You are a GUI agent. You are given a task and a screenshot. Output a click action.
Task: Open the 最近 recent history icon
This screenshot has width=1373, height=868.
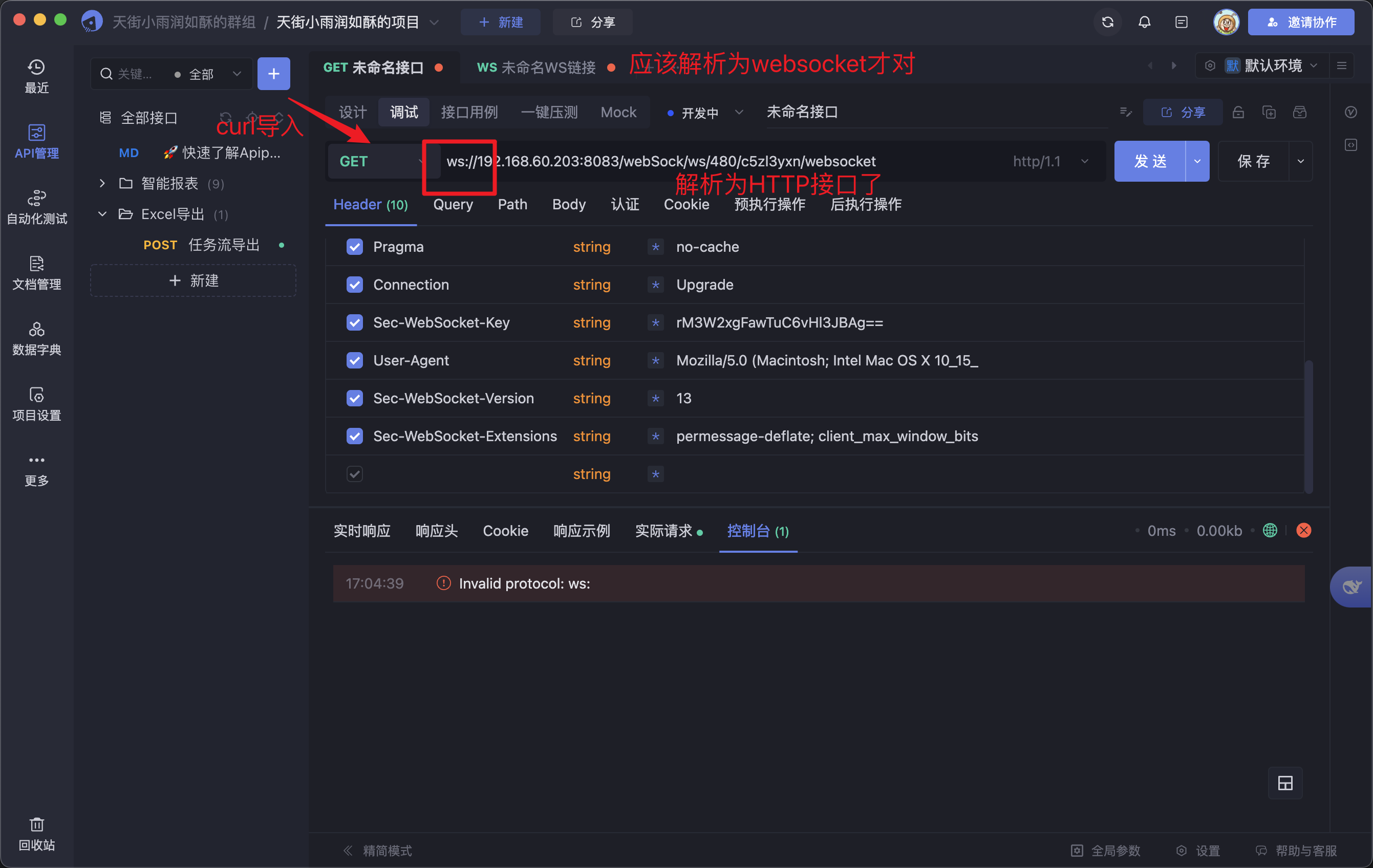coord(36,76)
